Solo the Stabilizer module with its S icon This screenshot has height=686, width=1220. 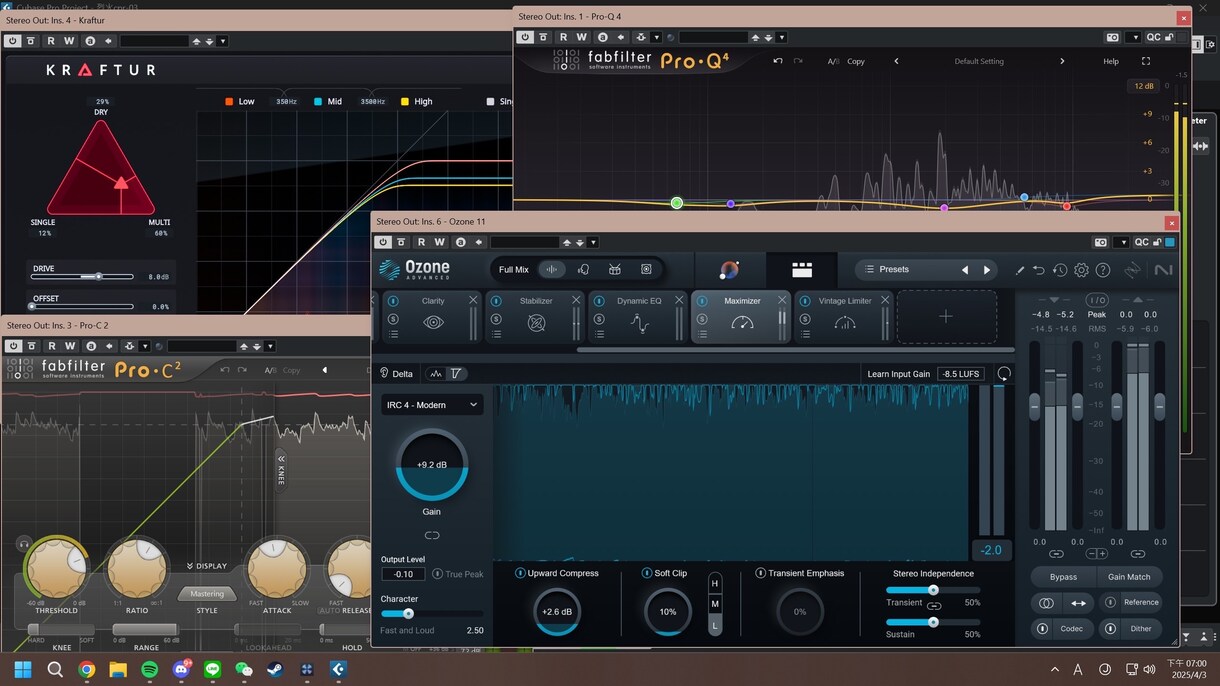click(496, 319)
